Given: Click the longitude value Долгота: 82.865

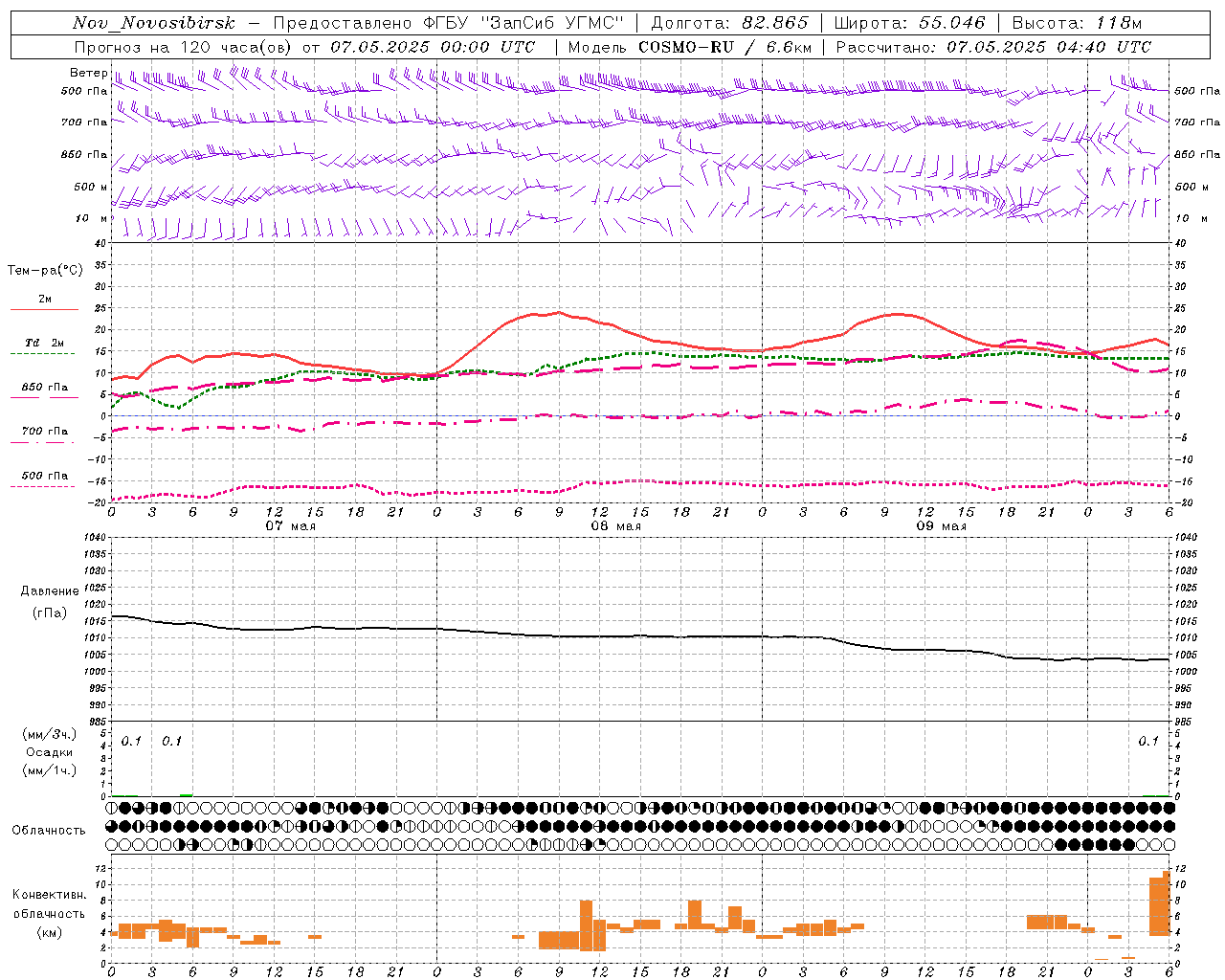Looking at the screenshot, I should click(729, 23).
